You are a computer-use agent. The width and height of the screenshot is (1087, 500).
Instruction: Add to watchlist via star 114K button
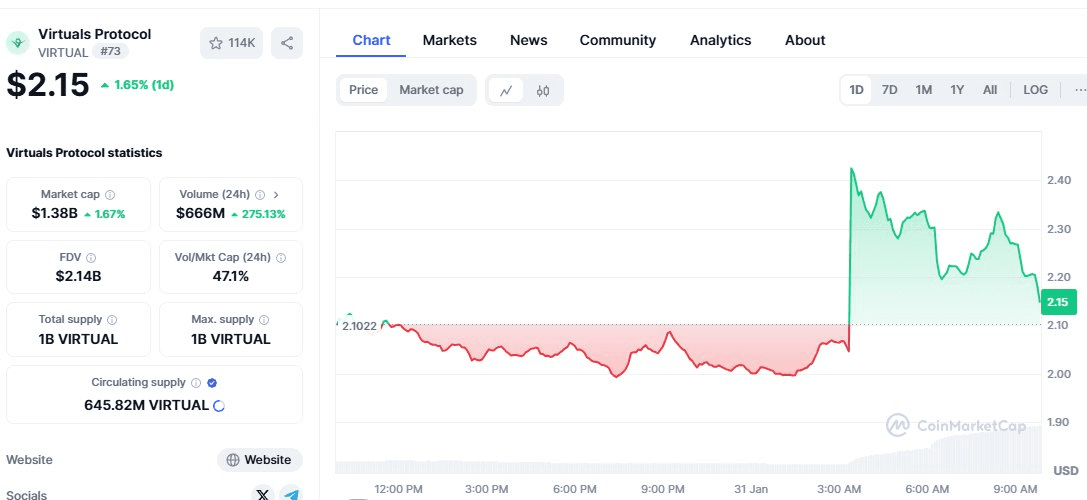pyautogui.click(x=232, y=43)
